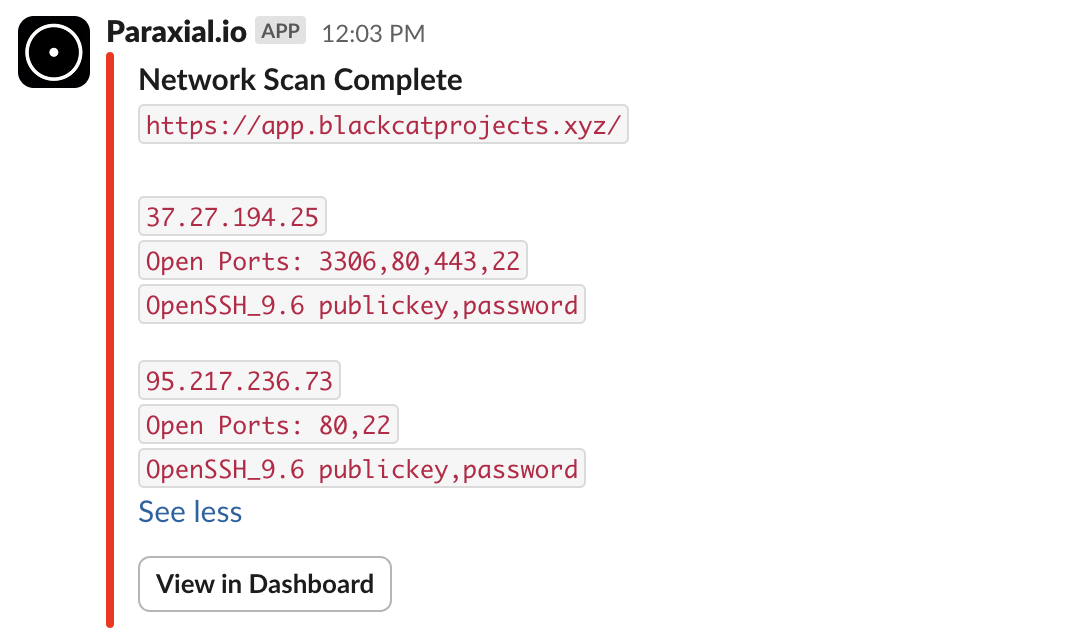The height and width of the screenshot is (644, 1080).
Task: Click the second OpenSSH_9.6 publickey,password line
Action: coord(362,468)
